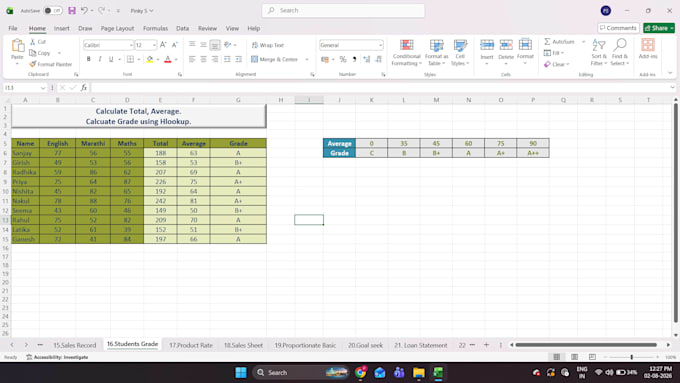Toggle Page Layout view in status bar
The width and height of the screenshot is (680, 383).
(574, 357)
